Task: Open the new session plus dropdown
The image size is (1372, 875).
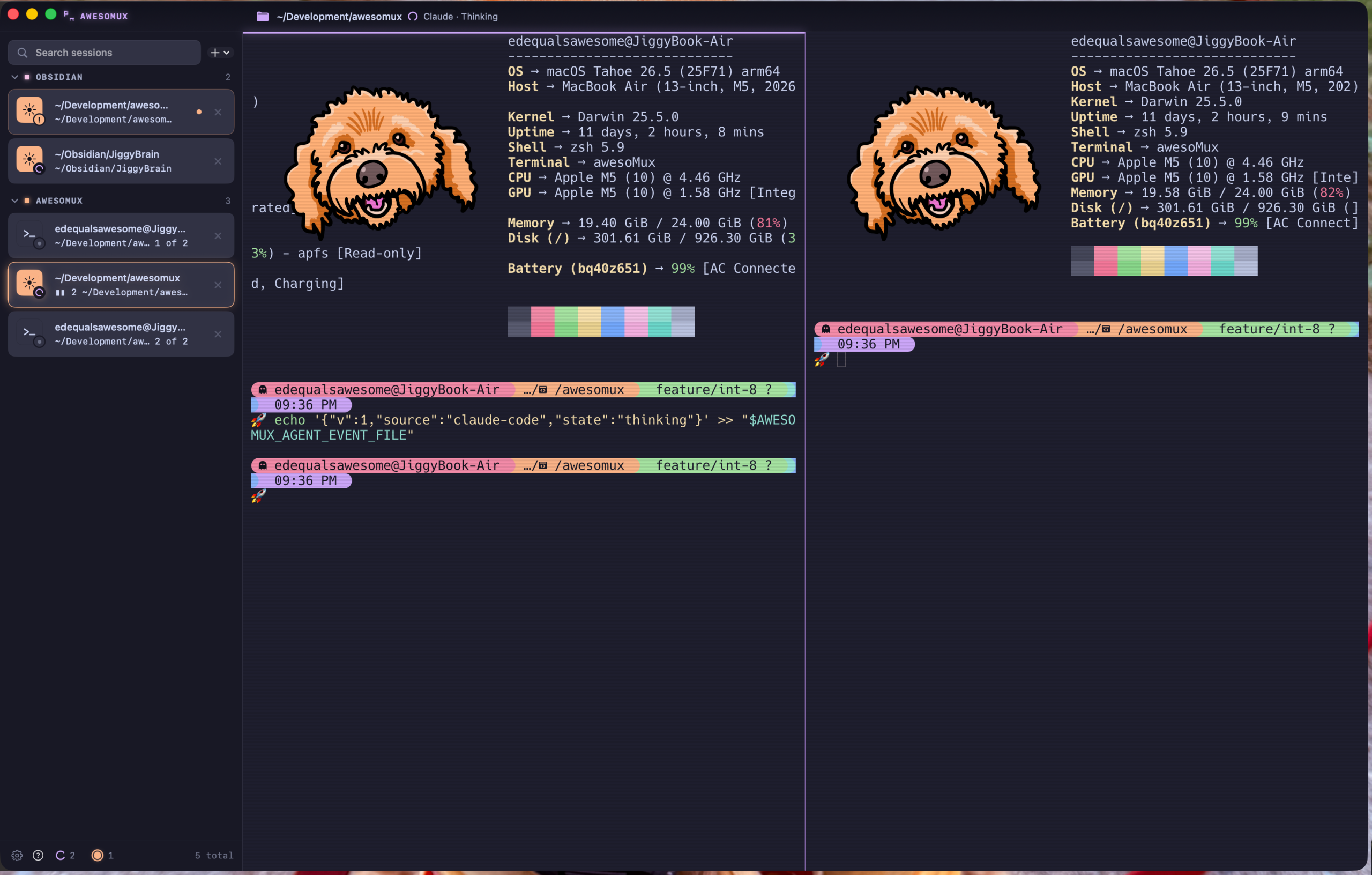Action: pos(220,53)
